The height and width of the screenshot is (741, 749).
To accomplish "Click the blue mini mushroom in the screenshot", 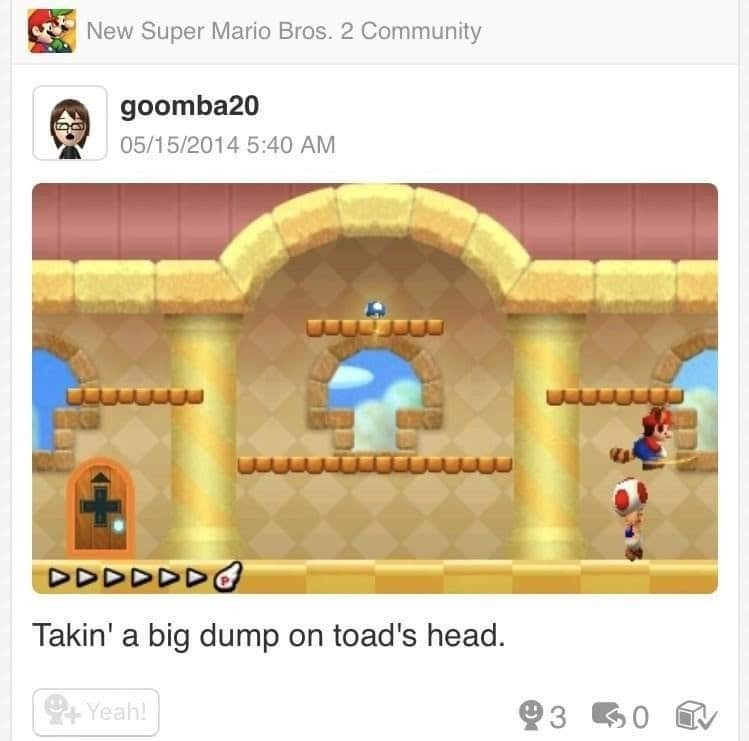I will coord(375,310).
